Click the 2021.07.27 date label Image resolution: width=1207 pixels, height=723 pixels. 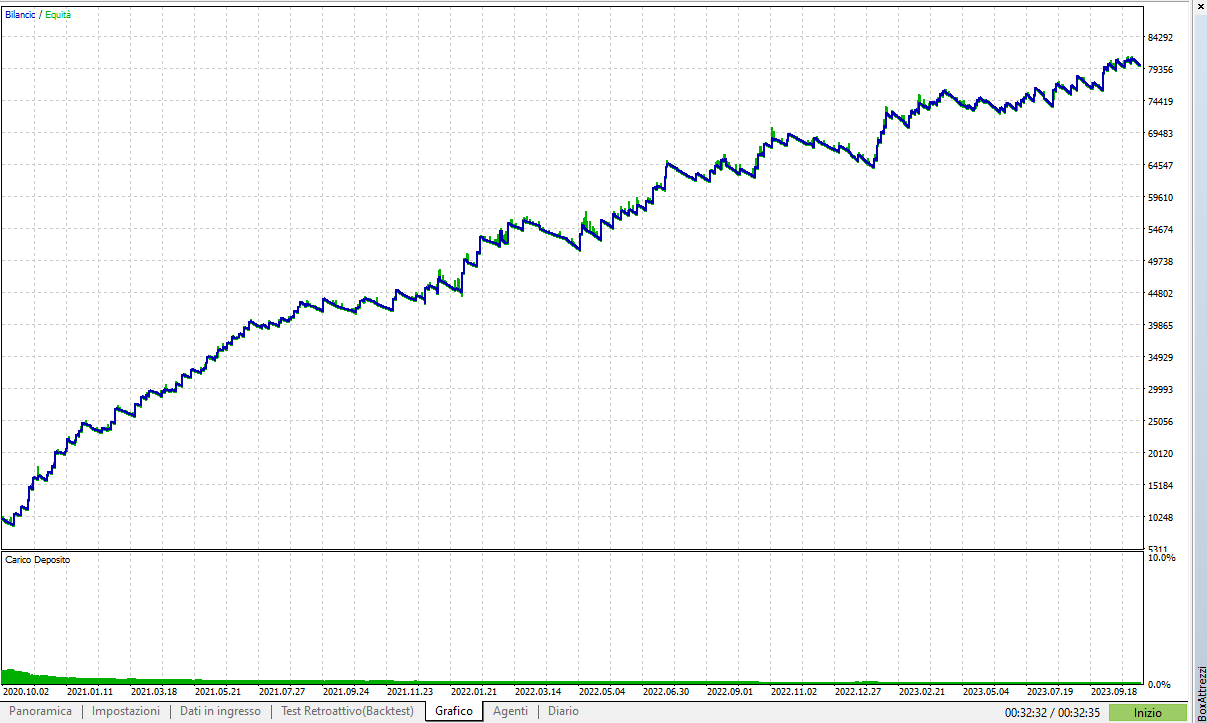click(282, 691)
